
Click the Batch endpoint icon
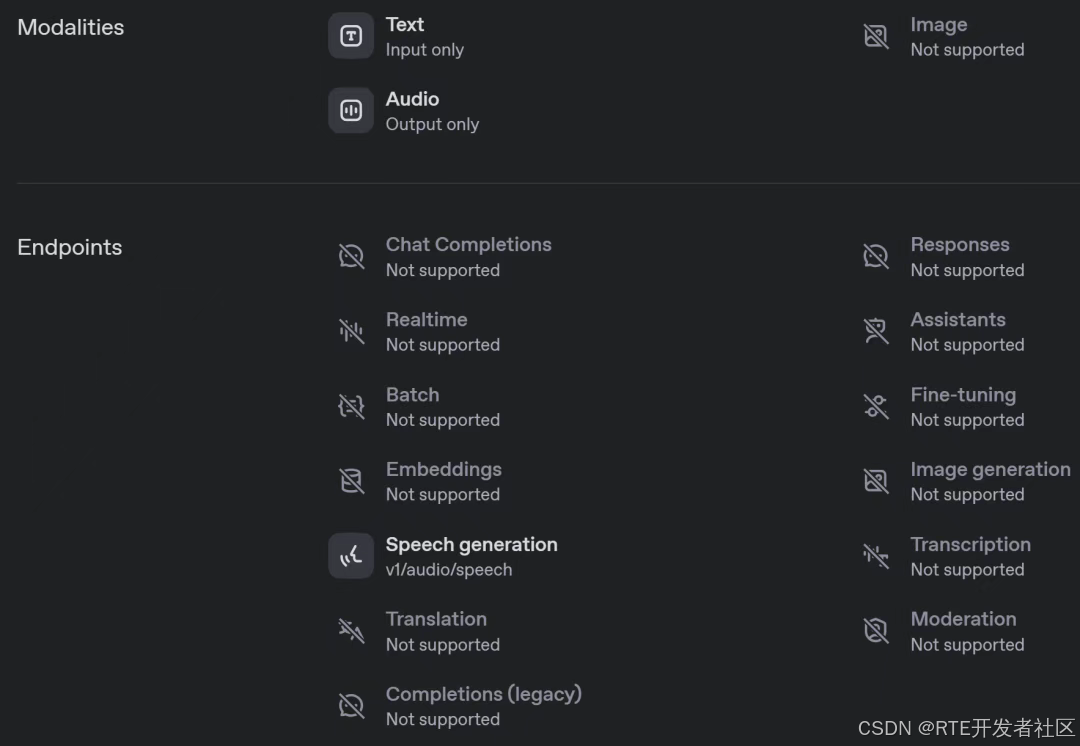pyautogui.click(x=351, y=406)
